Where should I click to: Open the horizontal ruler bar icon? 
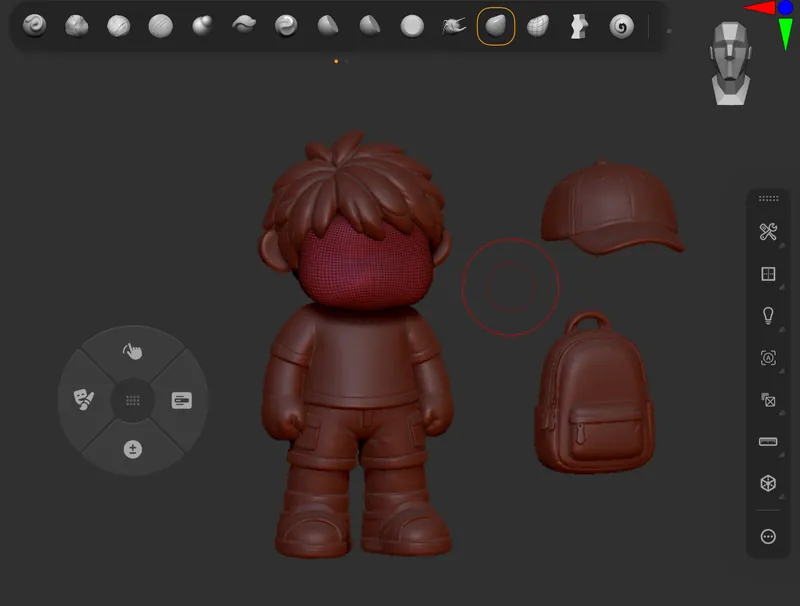tap(768, 442)
